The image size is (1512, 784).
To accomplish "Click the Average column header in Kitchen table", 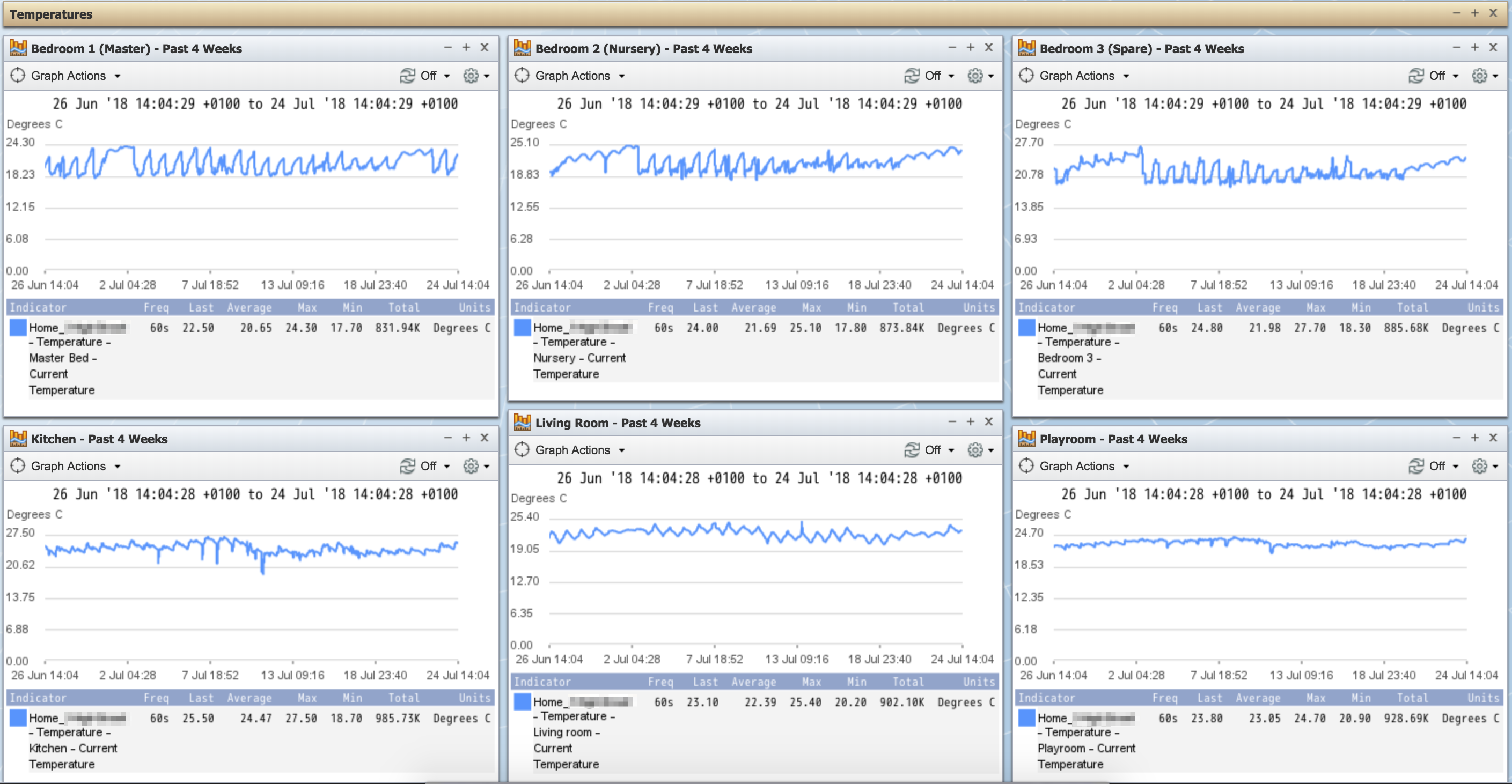I will coord(249,698).
